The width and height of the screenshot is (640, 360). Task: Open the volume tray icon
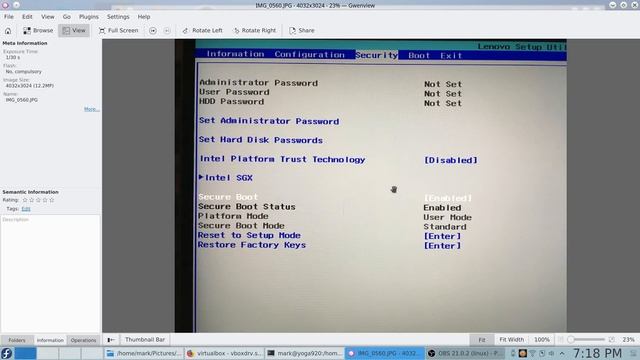[x=551, y=353]
